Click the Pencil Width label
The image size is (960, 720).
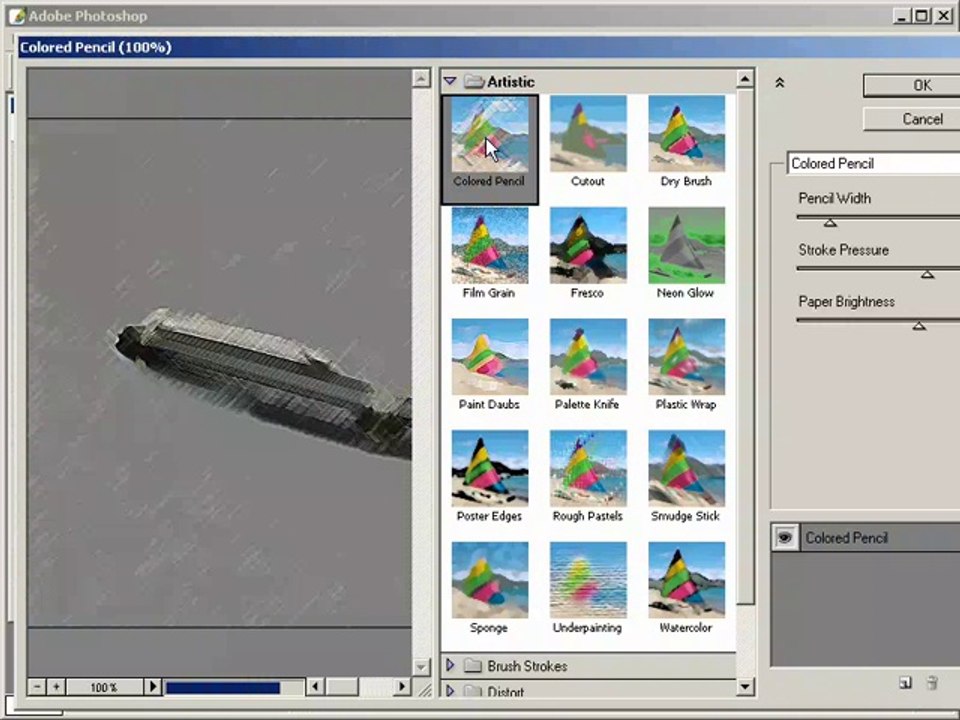click(834, 198)
